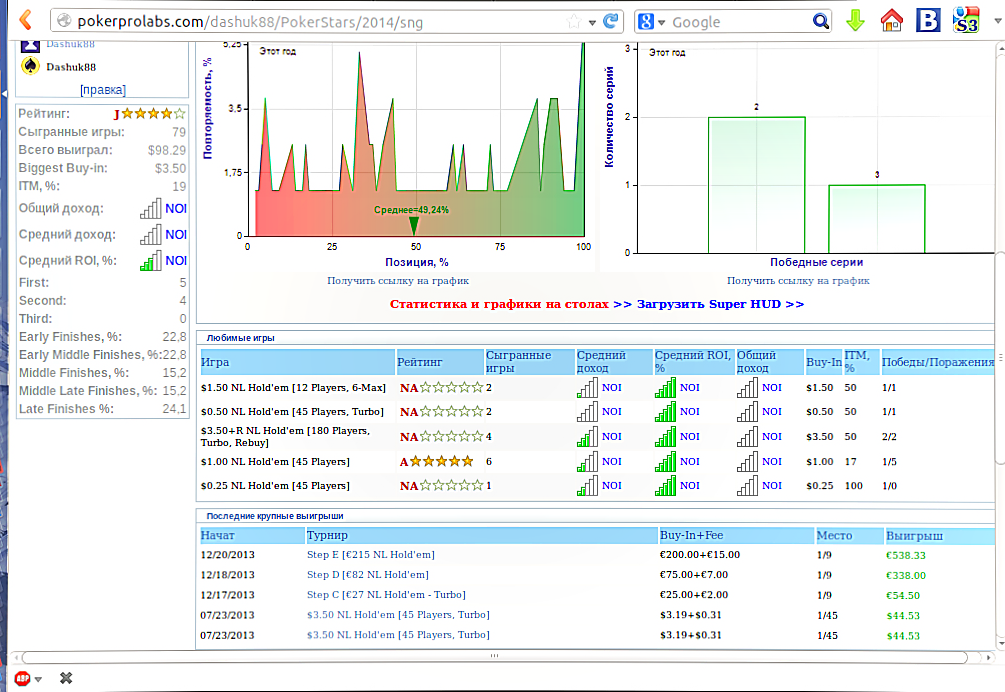This screenshot has height=692, width=1005.
Task: Go back with the orange back arrow
Action: pyautogui.click(x=26, y=21)
